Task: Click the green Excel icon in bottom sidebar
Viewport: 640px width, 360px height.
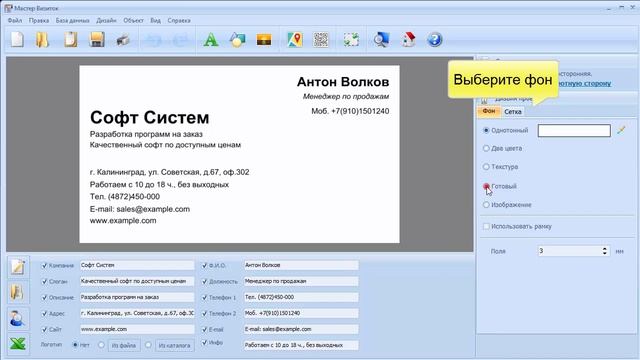Action: tap(18, 344)
